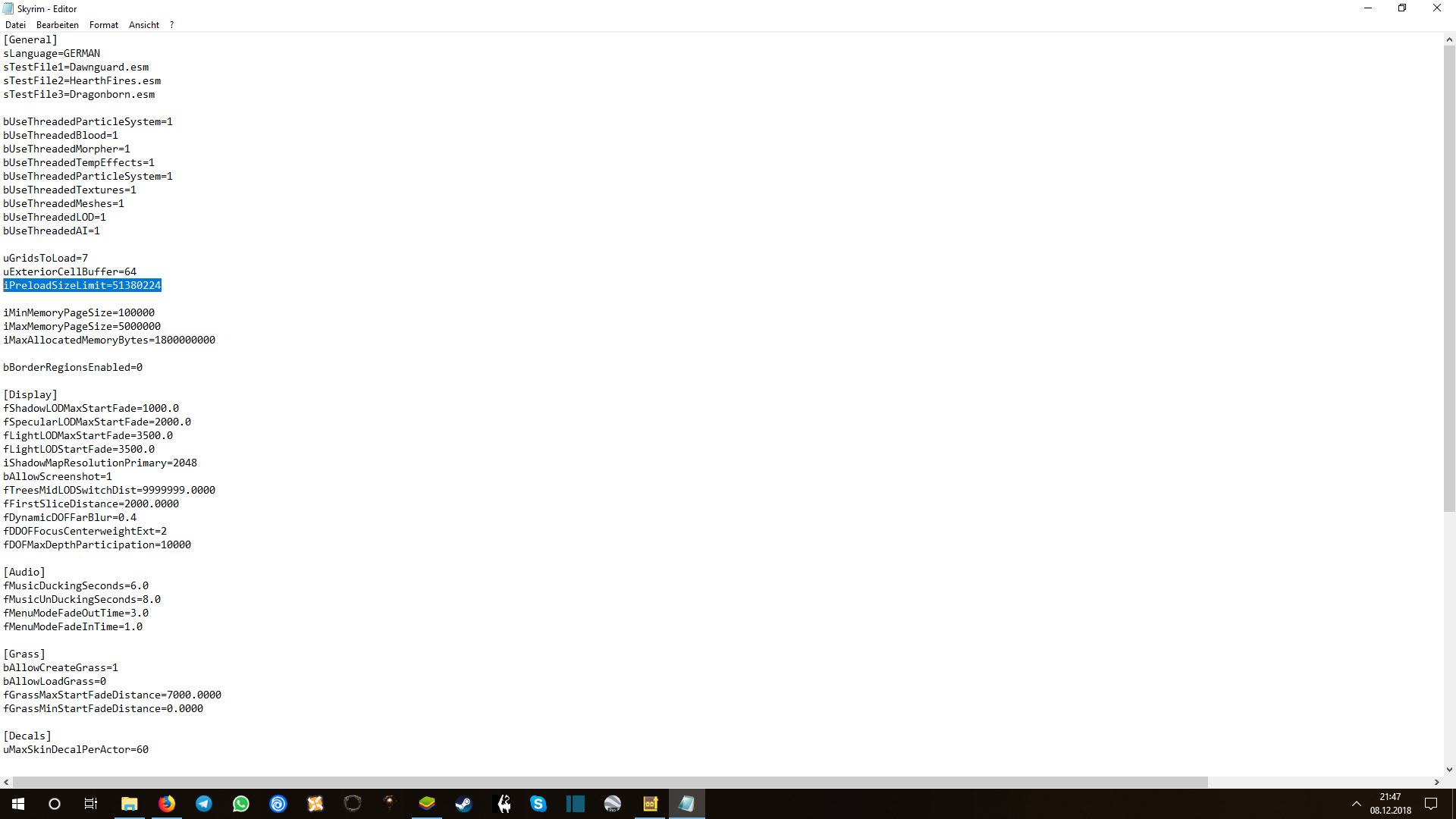The image size is (1456, 819).
Task: Open Google Earth from the taskbar
Action: [612, 804]
